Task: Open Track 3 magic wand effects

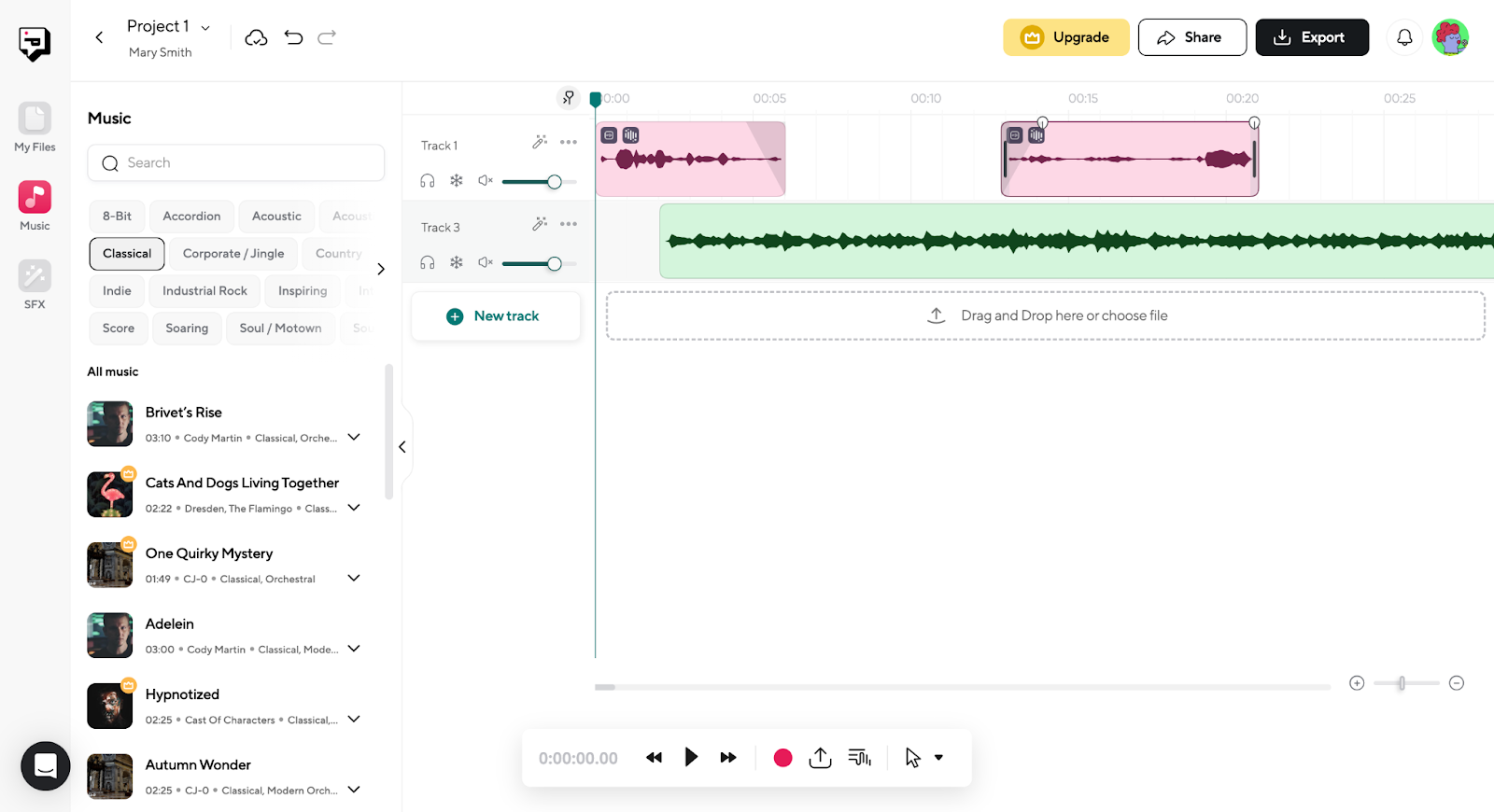Action: coord(540,224)
